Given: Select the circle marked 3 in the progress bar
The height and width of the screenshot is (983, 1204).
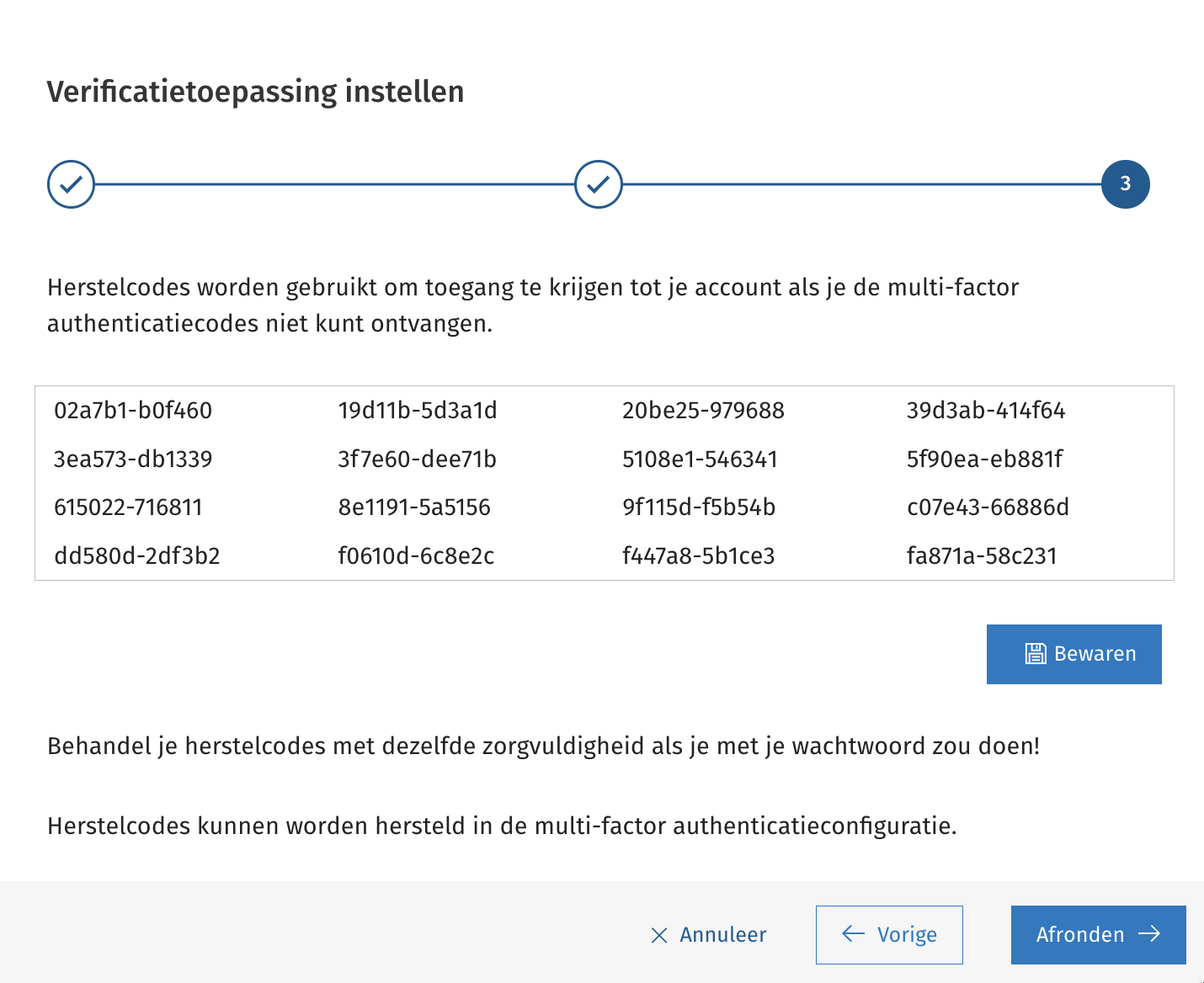Looking at the screenshot, I should (1126, 183).
